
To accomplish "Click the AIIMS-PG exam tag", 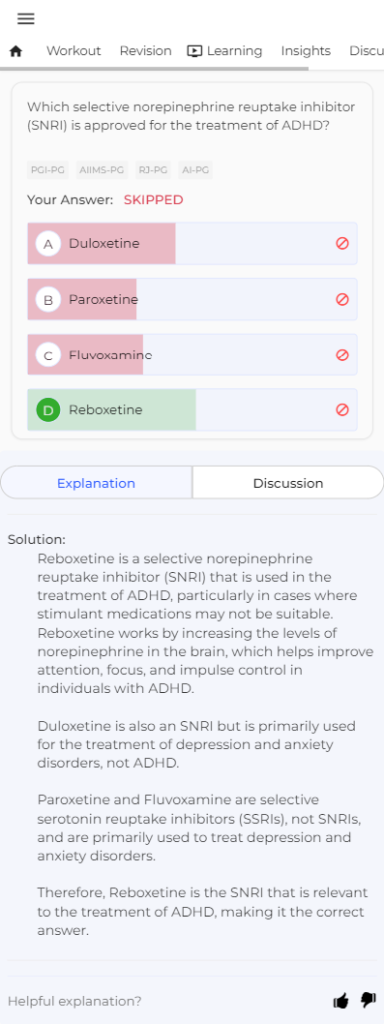I will click(102, 170).
